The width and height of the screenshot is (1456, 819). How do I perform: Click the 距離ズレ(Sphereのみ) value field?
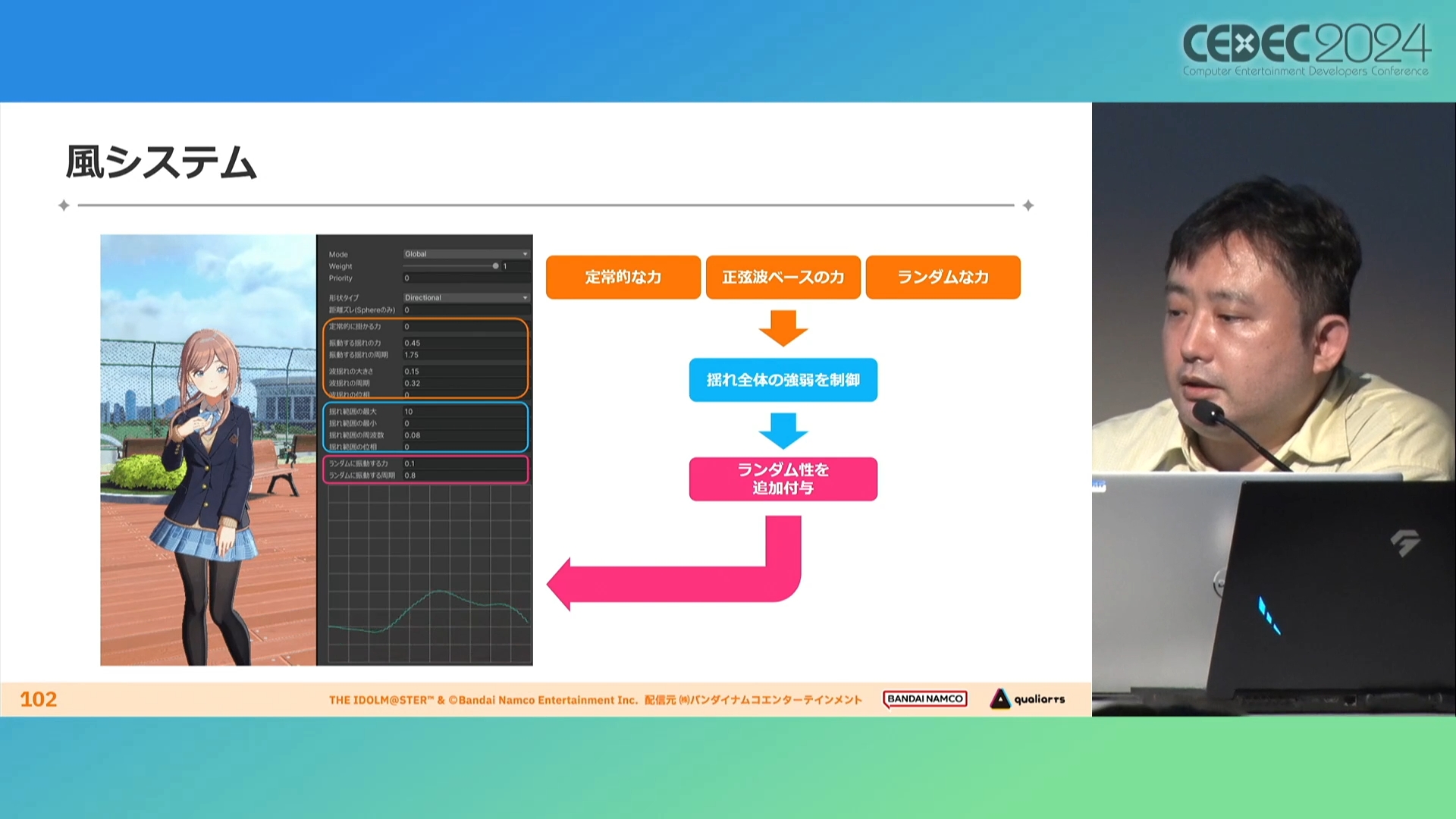[466, 310]
